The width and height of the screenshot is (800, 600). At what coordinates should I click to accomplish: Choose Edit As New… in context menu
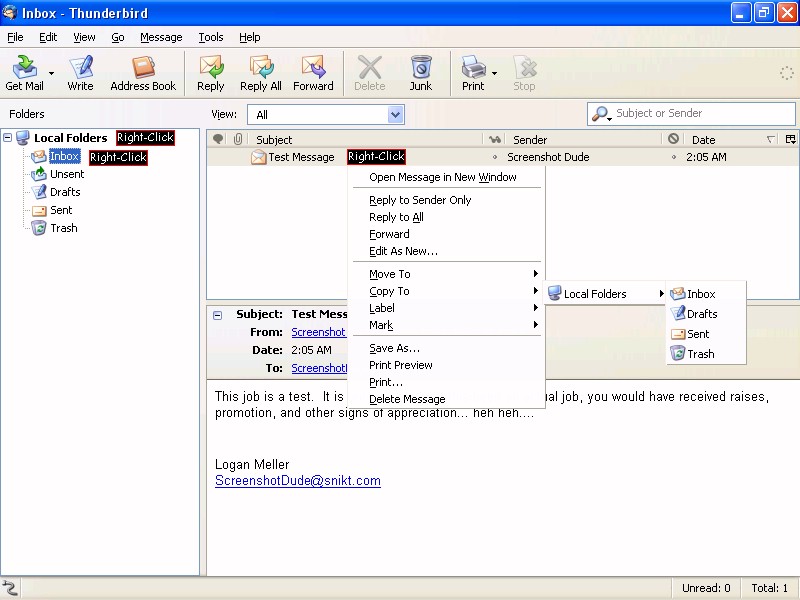click(446, 251)
